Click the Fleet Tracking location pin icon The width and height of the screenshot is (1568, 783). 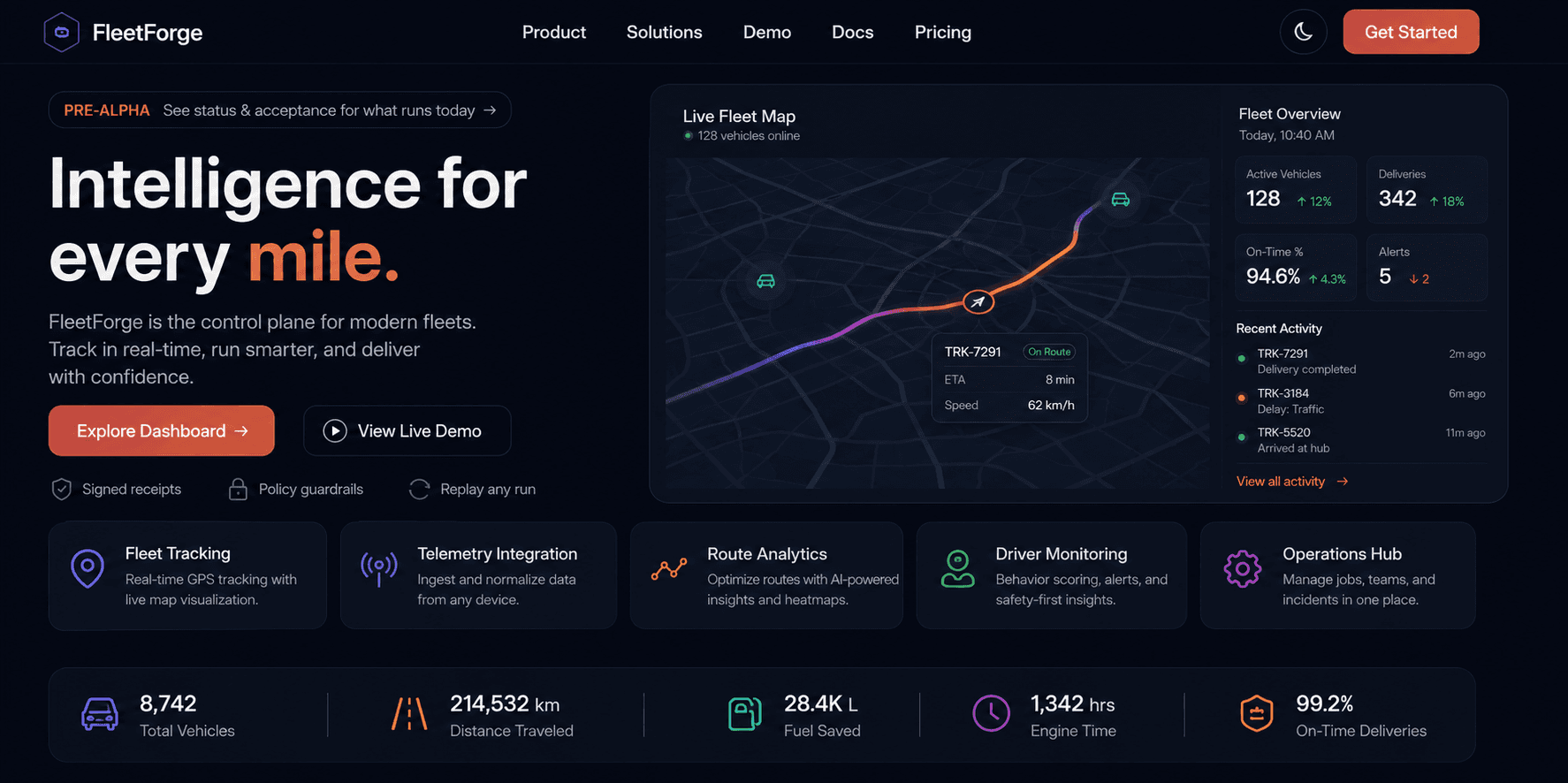[88, 568]
